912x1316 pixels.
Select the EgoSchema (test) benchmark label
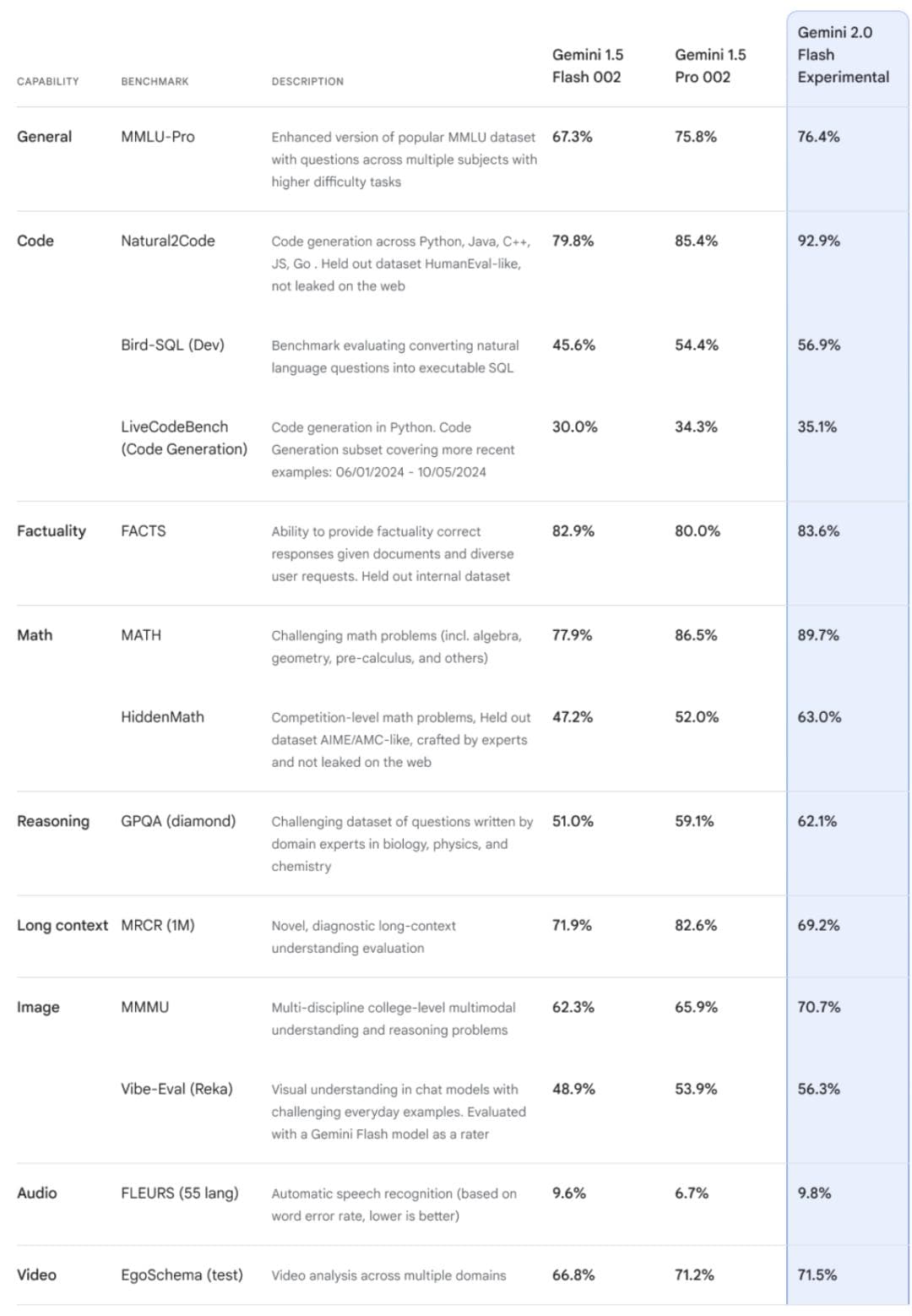tap(182, 1275)
